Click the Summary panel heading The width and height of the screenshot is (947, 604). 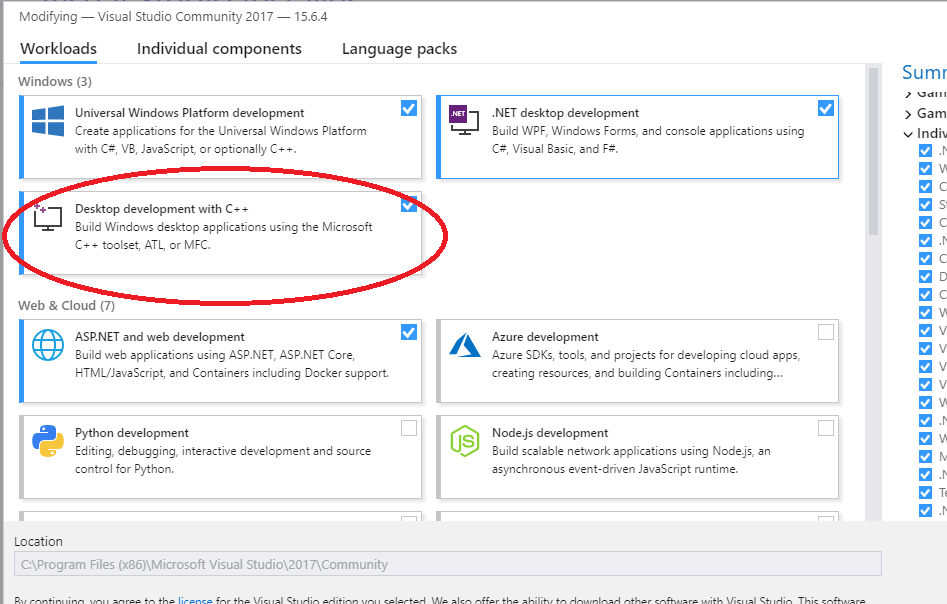point(924,72)
